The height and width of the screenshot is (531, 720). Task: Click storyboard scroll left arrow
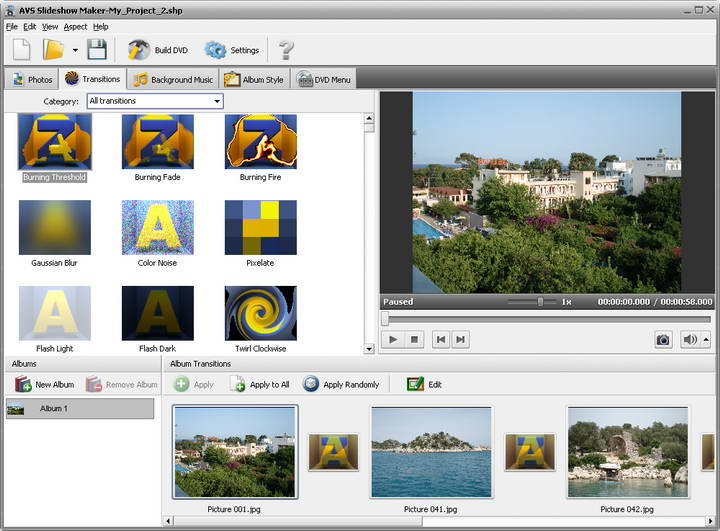(x=169, y=521)
